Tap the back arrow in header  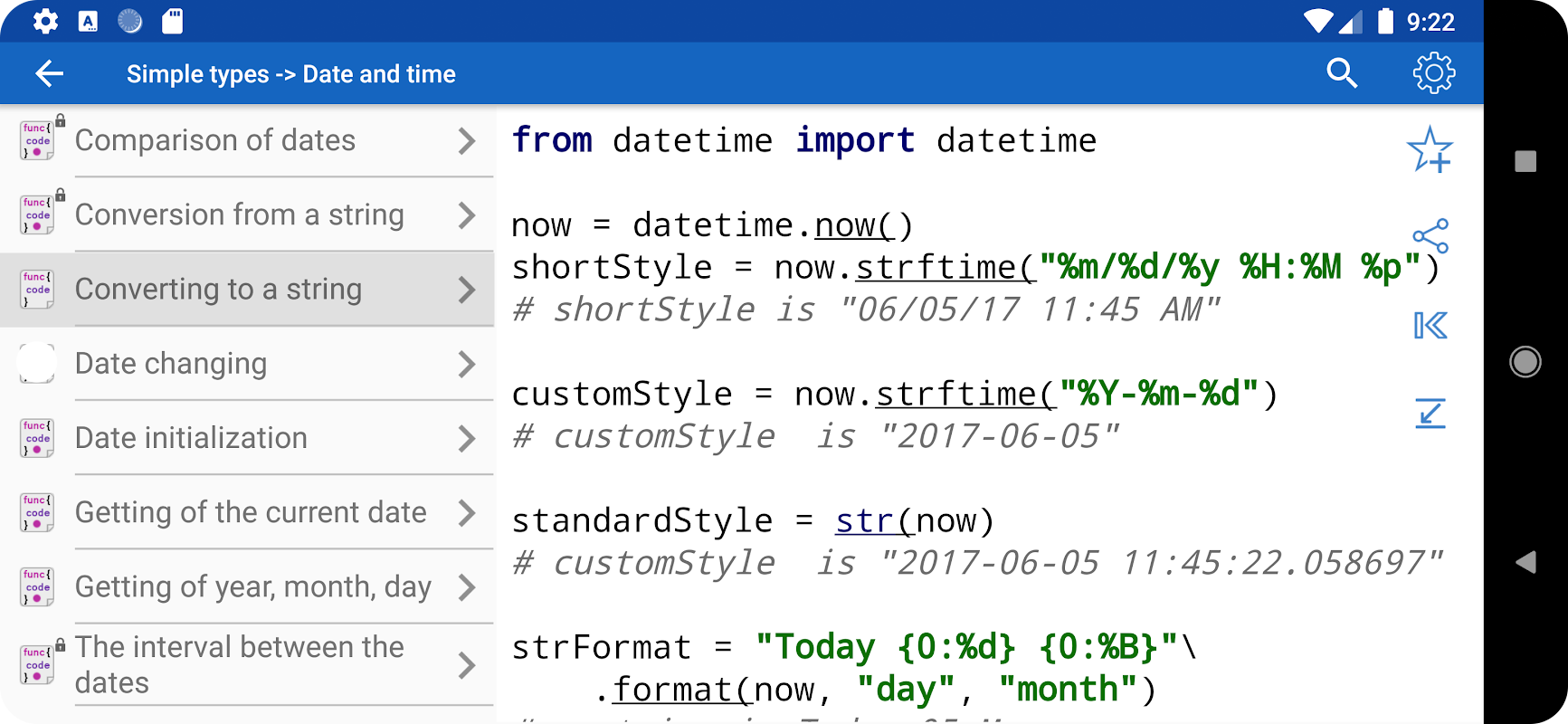(50, 74)
